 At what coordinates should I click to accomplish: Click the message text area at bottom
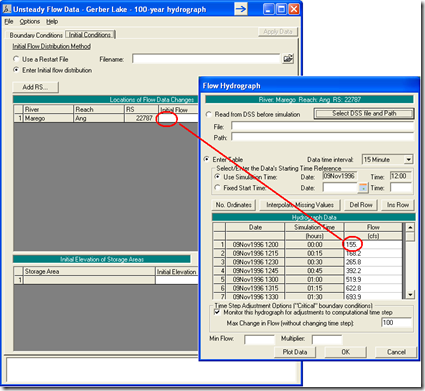[151, 370]
